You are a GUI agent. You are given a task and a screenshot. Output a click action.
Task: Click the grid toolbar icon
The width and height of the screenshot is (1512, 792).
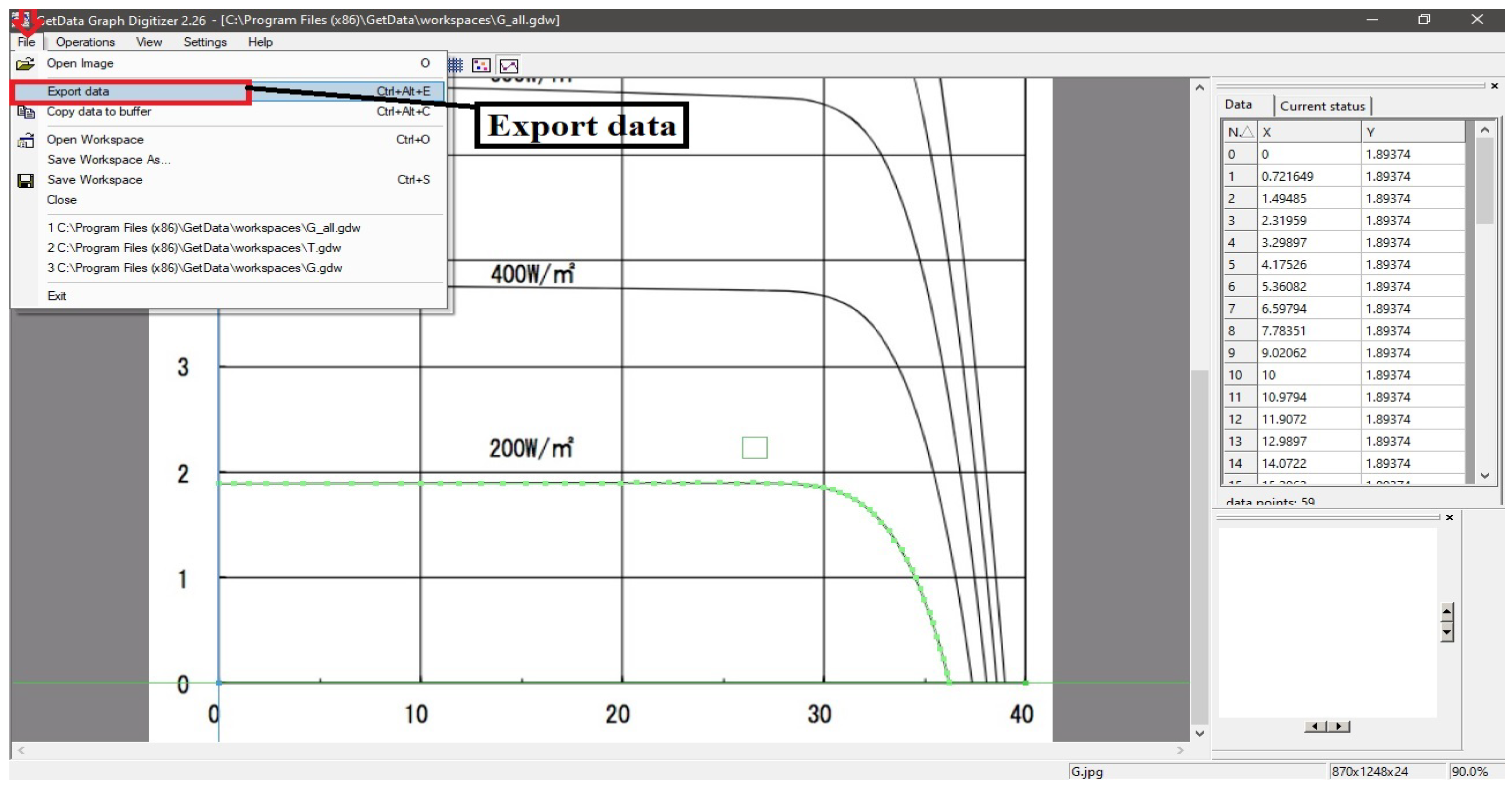coord(455,65)
